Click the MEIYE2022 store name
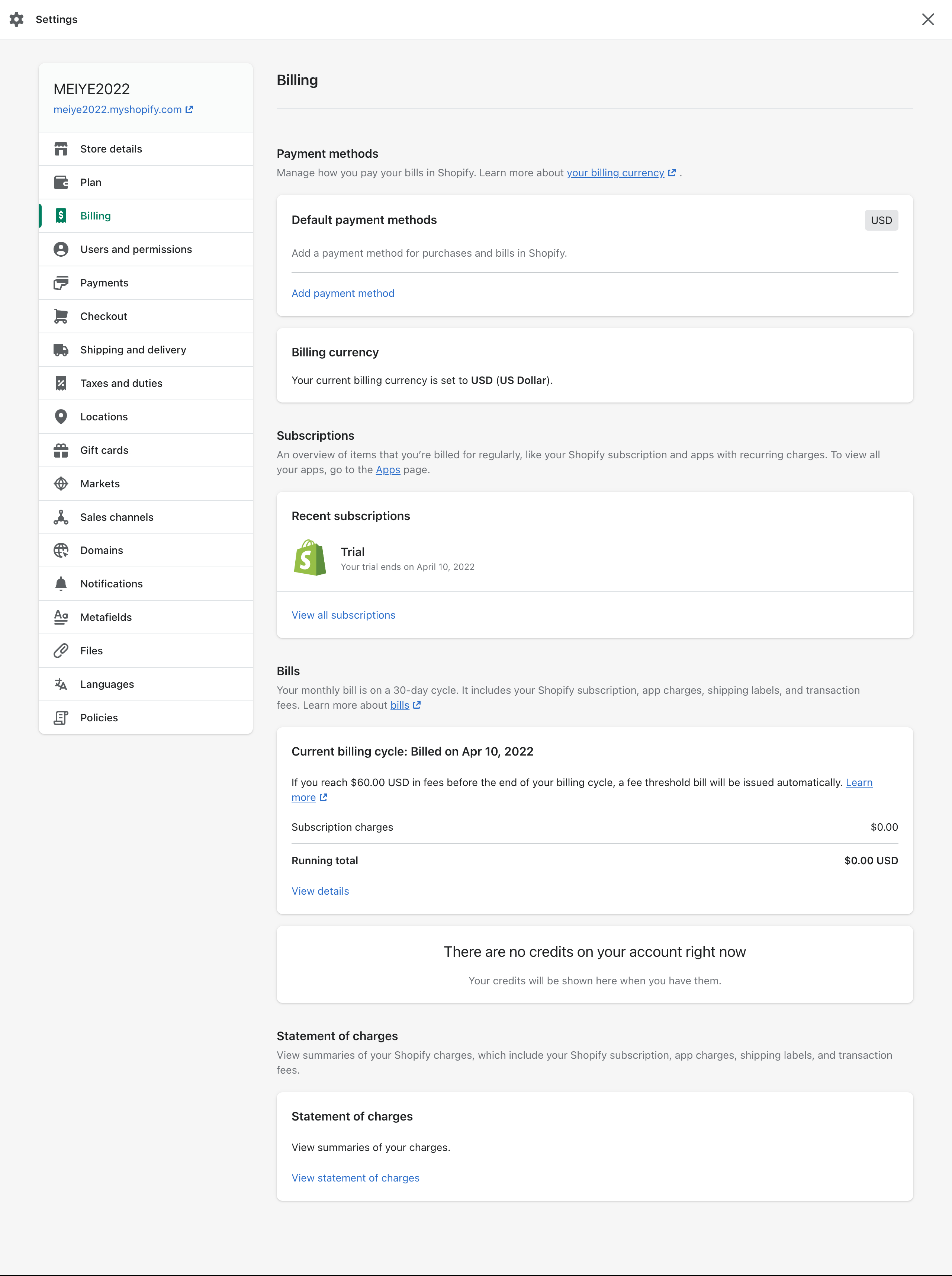Screen dimensions: 952x1276 (x=91, y=89)
